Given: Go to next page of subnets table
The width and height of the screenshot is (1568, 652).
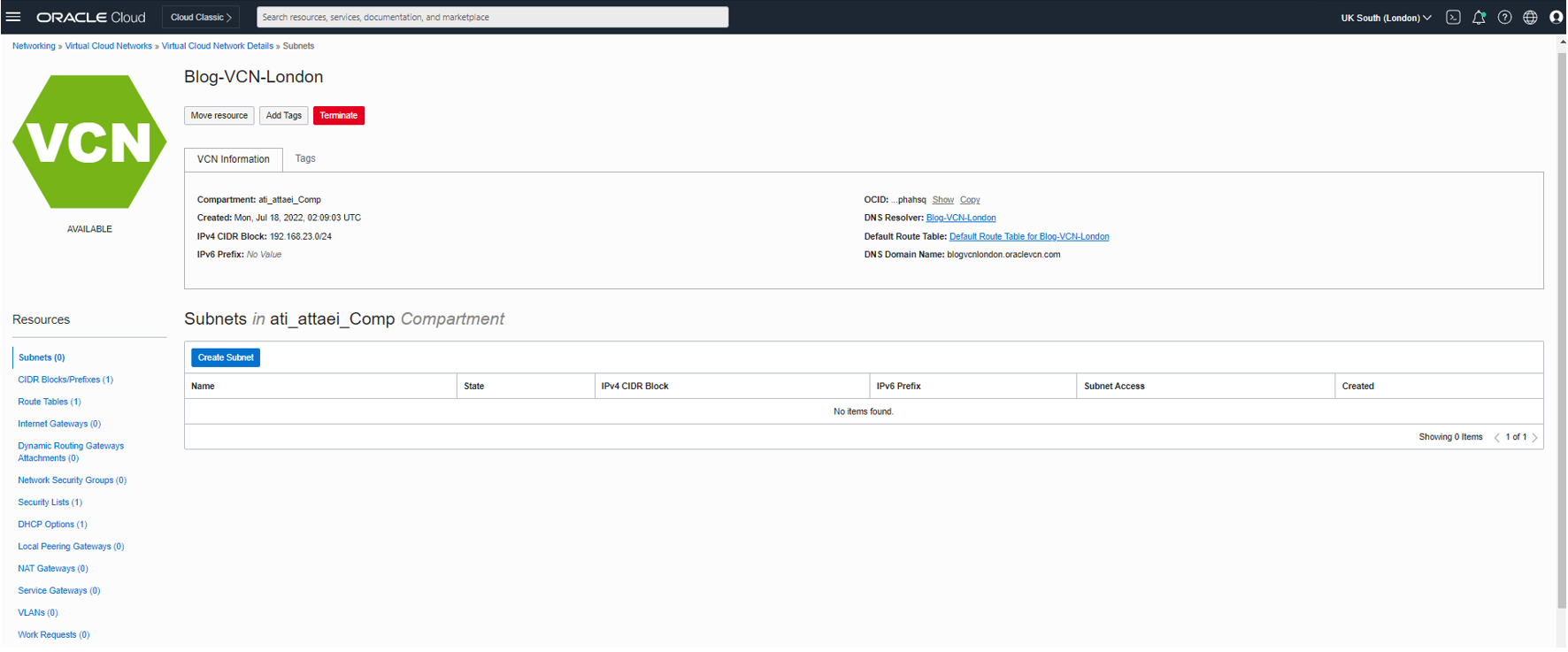Looking at the screenshot, I should point(1534,438).
